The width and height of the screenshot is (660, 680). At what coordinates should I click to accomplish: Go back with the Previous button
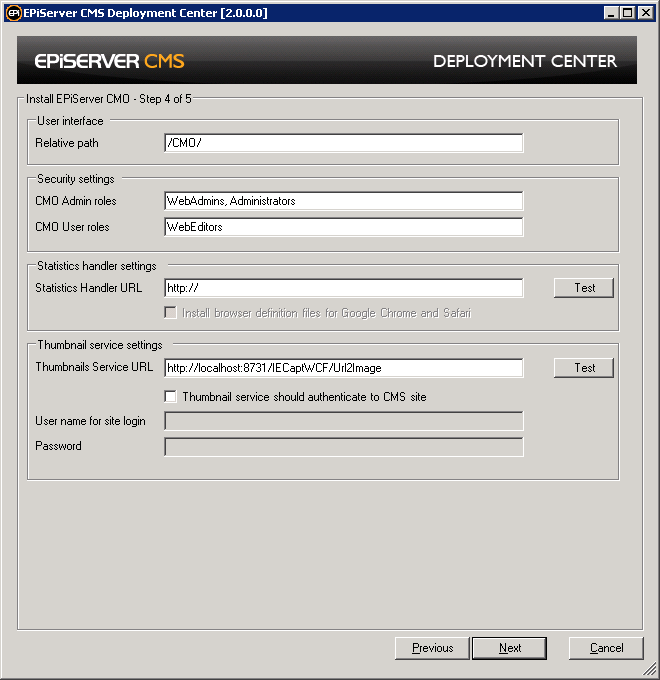(432, 648)
